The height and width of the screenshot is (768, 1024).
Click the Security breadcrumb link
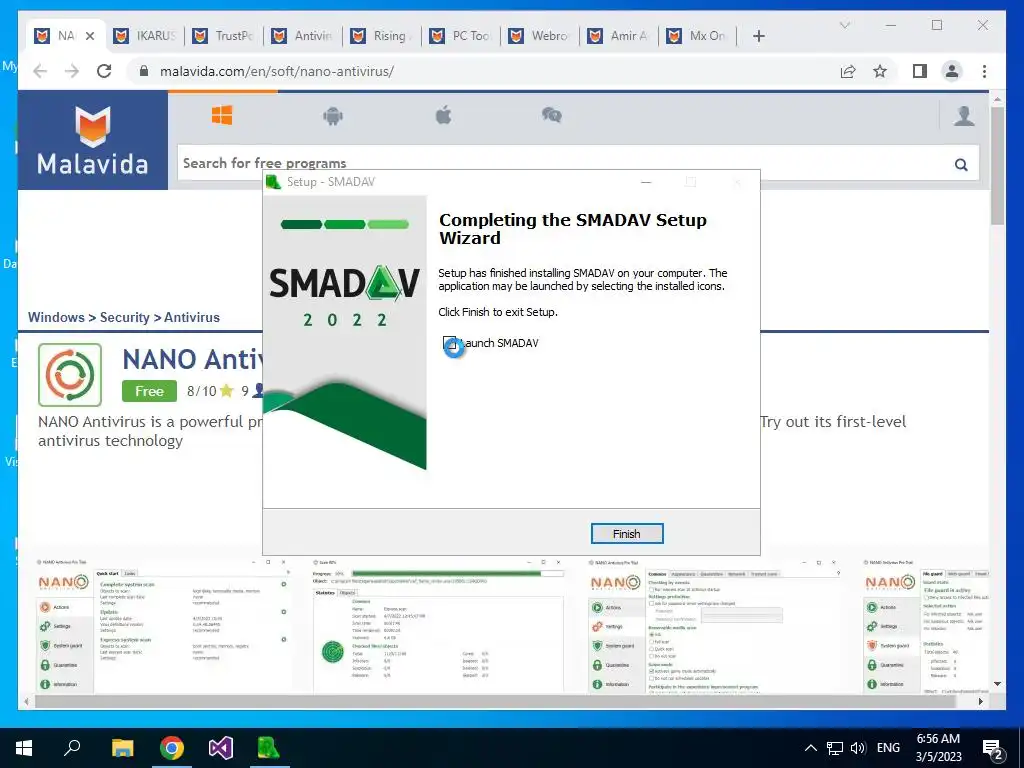click(124, 317)
